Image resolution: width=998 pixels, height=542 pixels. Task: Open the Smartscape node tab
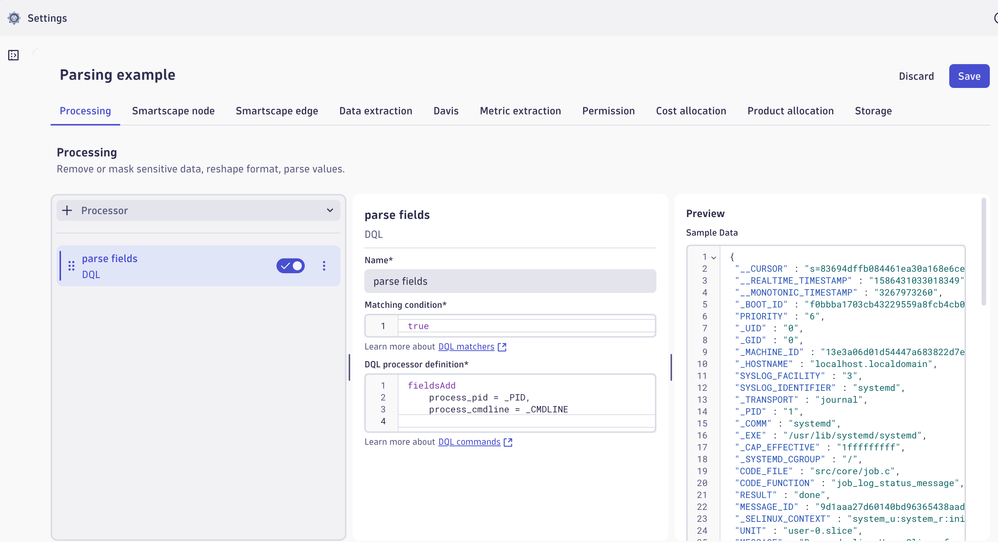(x=173, y=111)
